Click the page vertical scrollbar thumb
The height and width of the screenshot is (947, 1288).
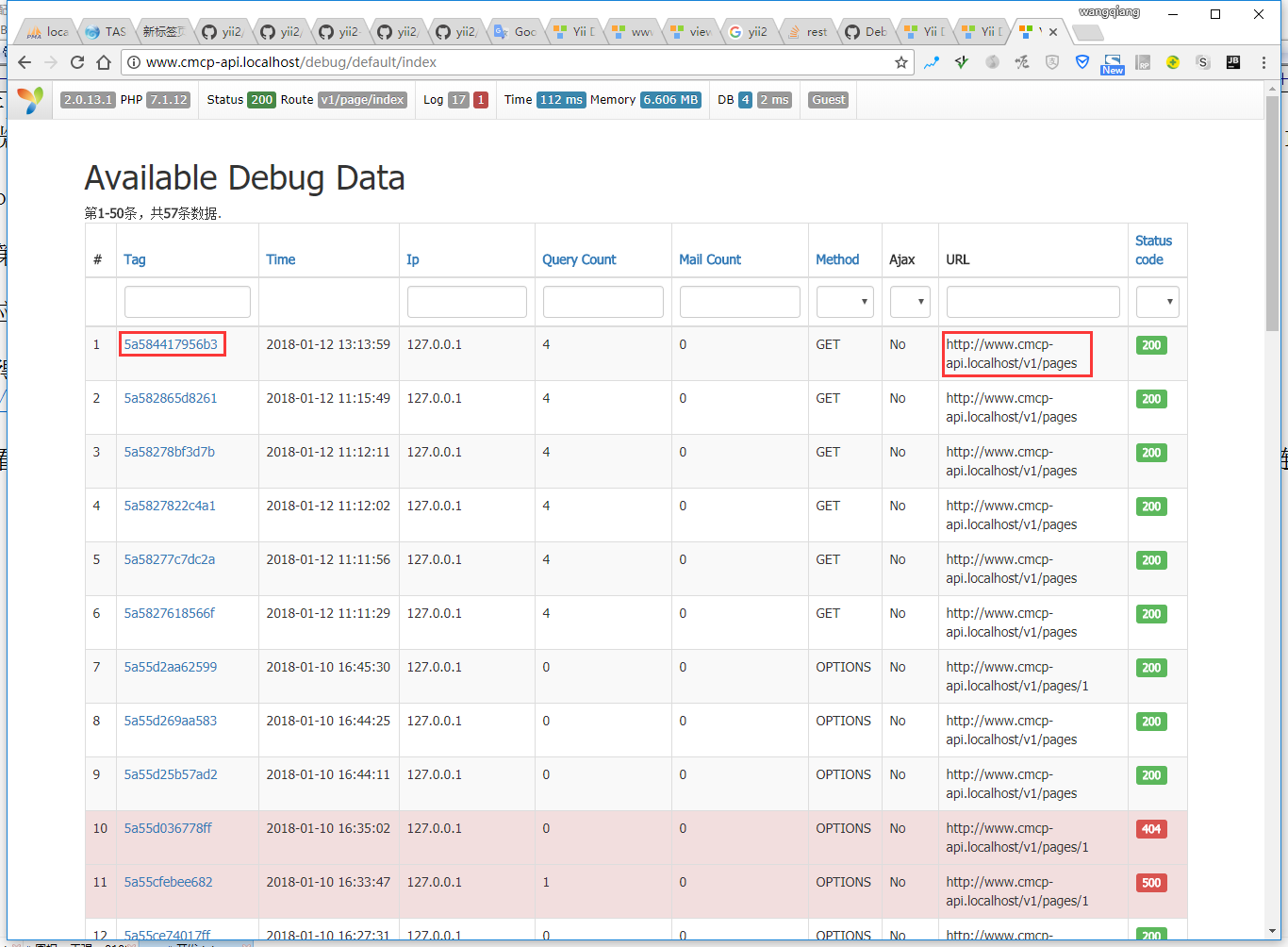(1272, 212)
